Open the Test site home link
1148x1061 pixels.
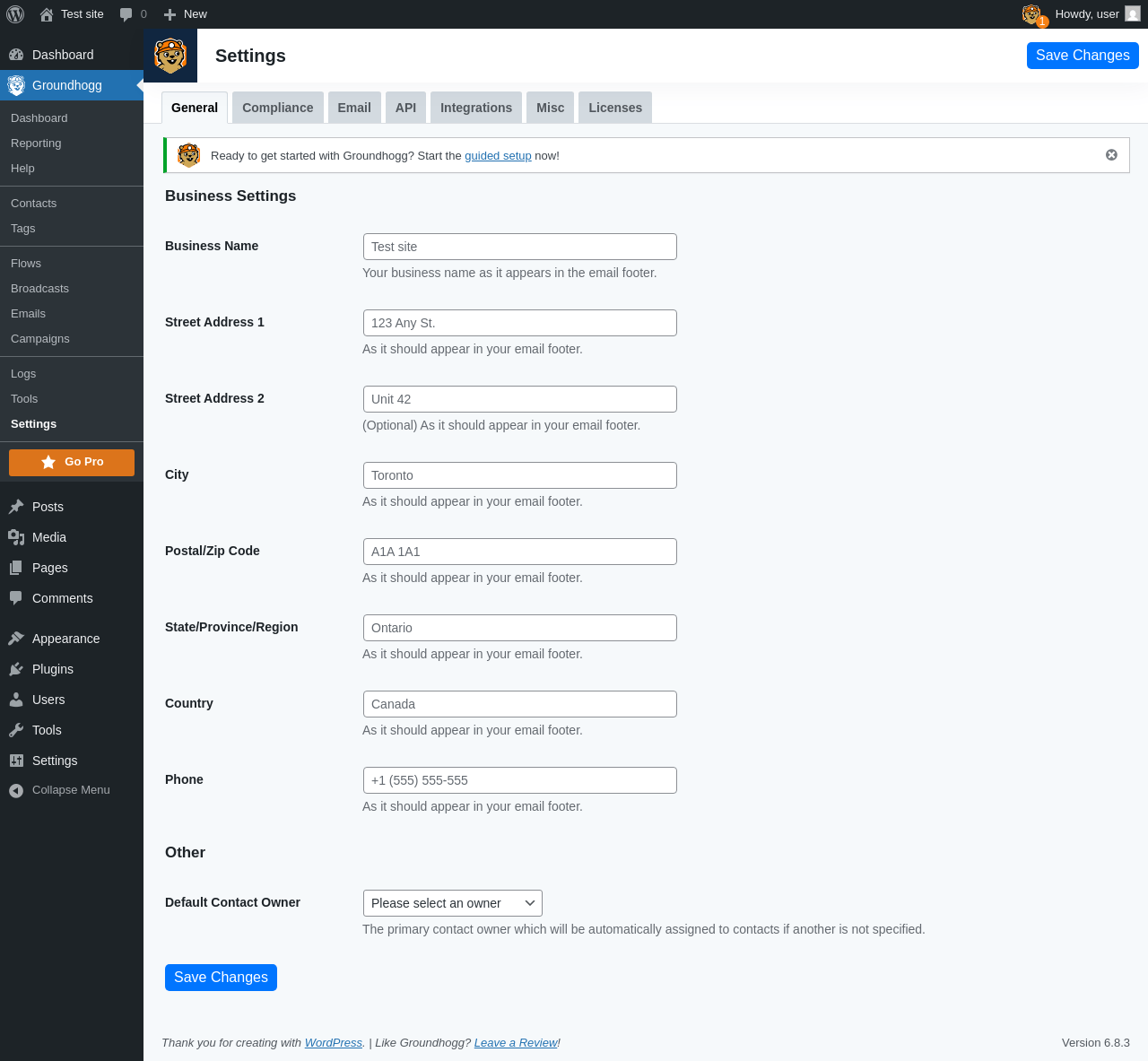[x=72, y=14]
